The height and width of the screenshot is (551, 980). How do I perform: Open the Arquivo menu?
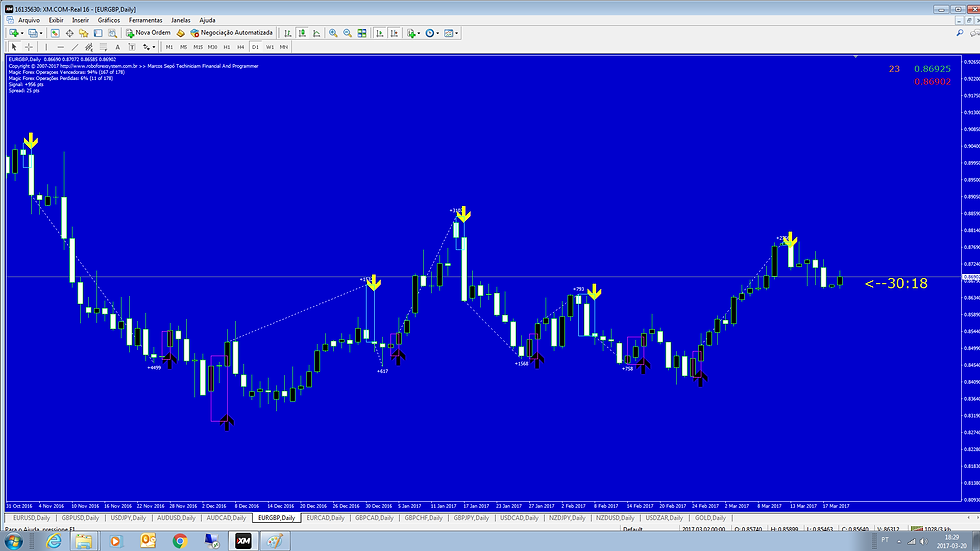[x=29, y=20]
